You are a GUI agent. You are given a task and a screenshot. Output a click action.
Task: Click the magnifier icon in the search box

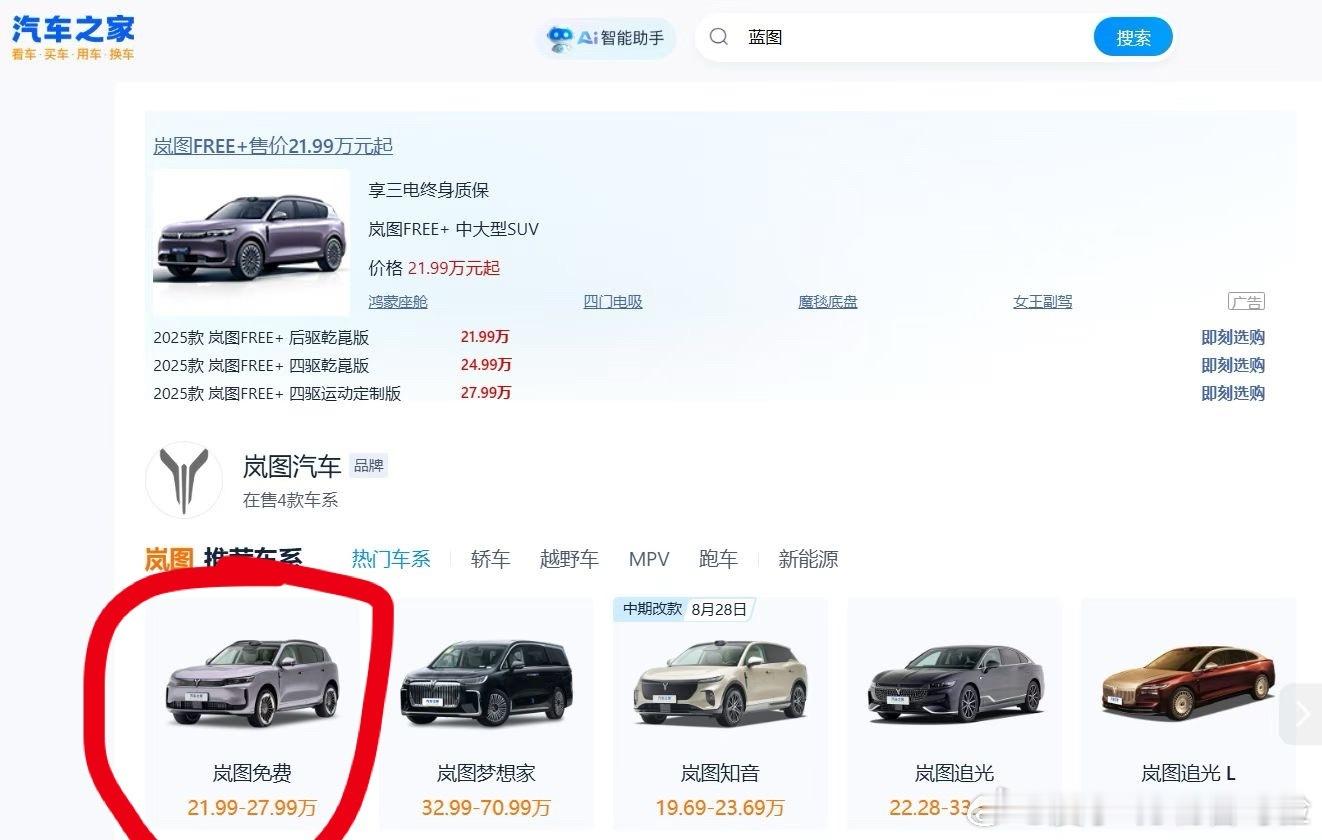click(718, 37)
